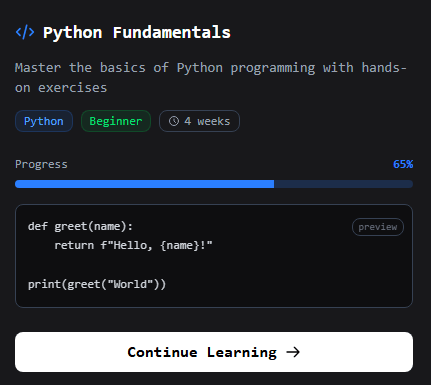The height and width of the screenshot is (385, 431).
Task: Click the line 'def greet(name):'
Action: click(x=80, y=226)
